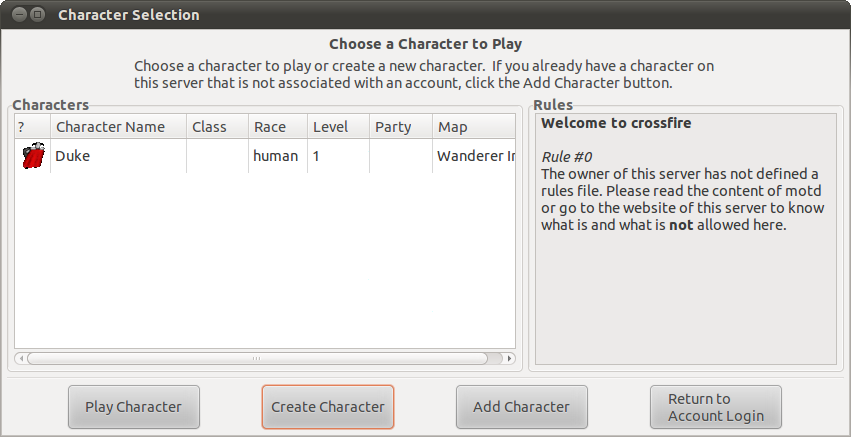The height and width of the screenshot is (438, 852).
Task: Click the Add Character button
Action: pos(521,407)
